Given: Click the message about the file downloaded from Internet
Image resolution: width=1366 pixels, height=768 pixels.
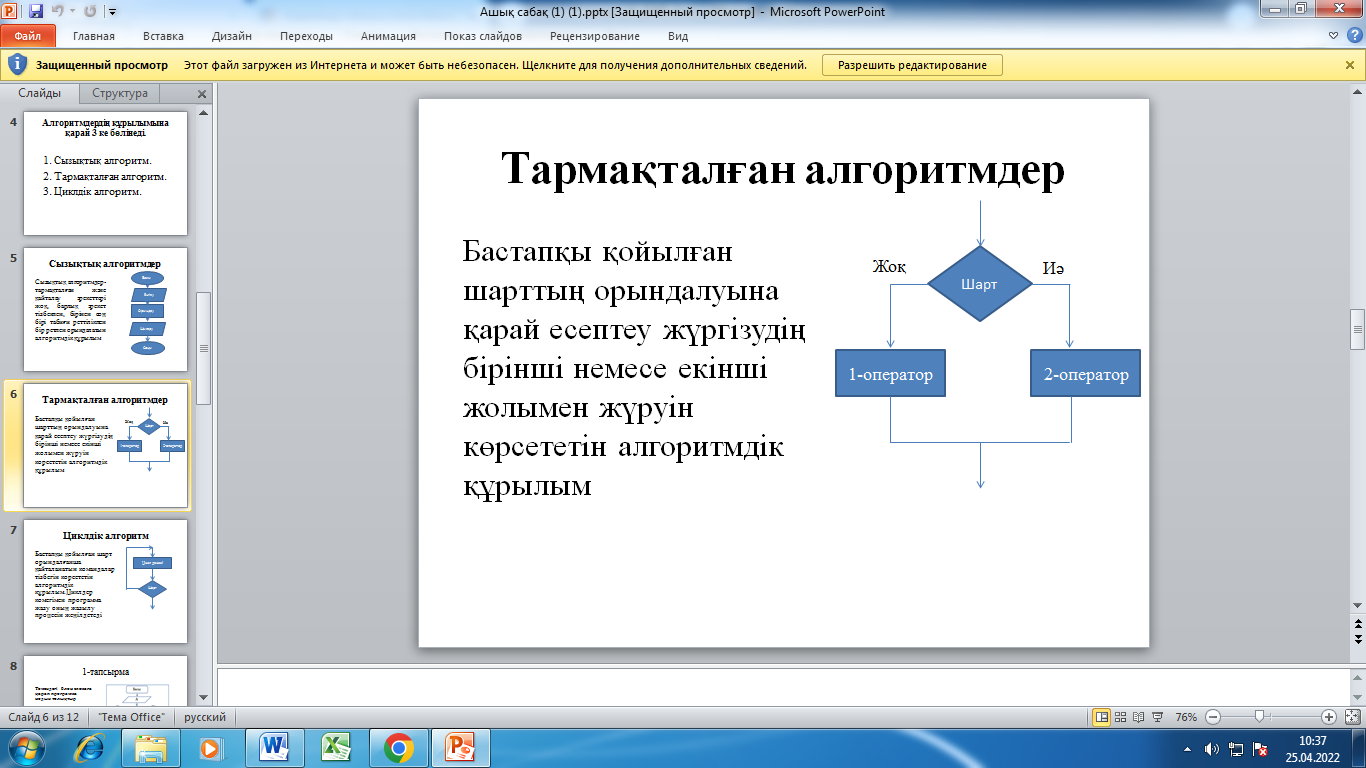Looking at the screenshot, I should click(x=495, y=65).
